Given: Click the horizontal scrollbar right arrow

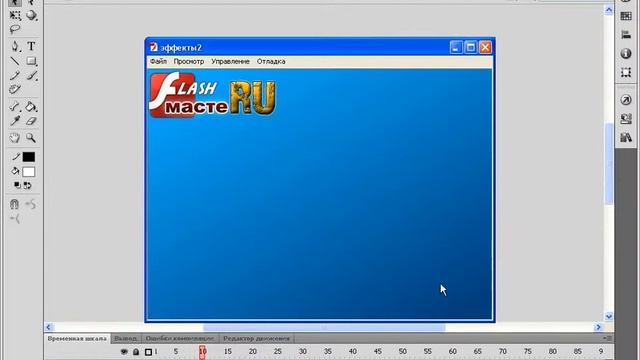Looking at the screenshot, I should [x=598, y=327].
